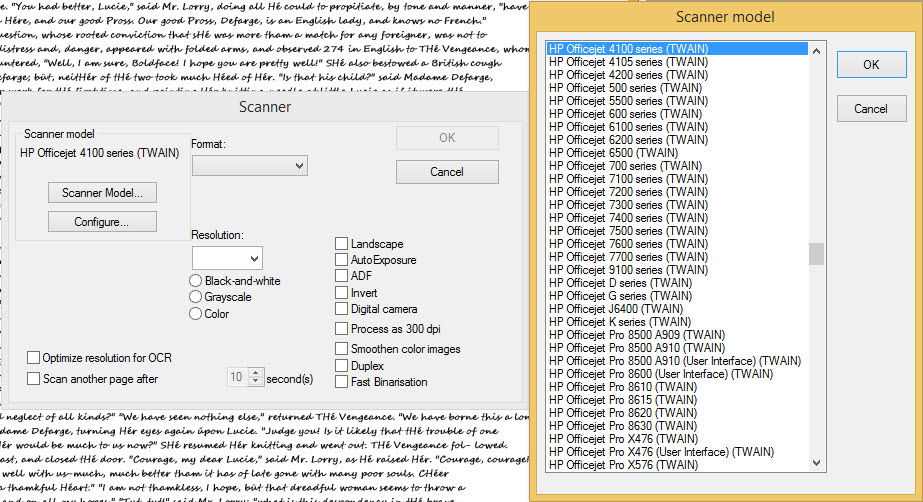Select HP Officejet 700 series (TWAIN)

click(x=677, y=166)
